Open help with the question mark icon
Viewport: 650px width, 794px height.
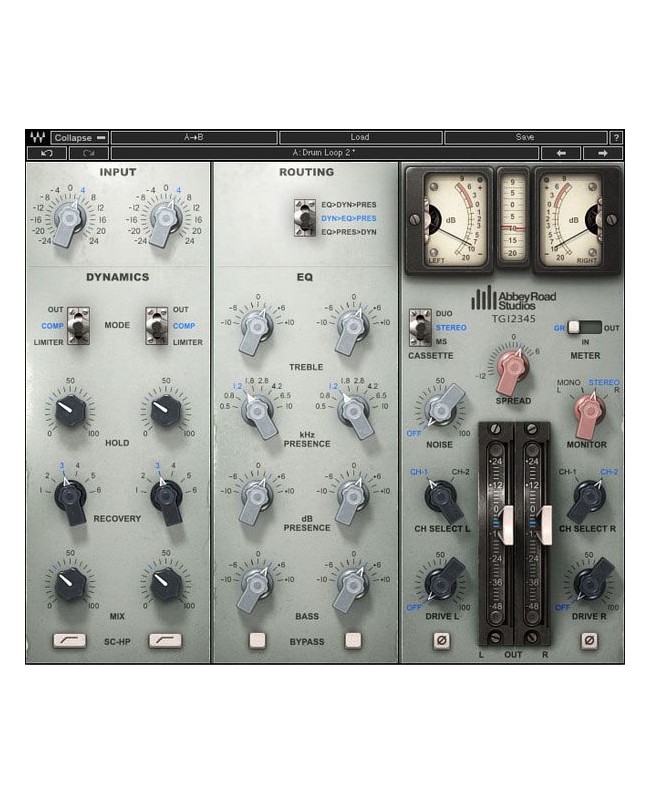click(616, 137)
